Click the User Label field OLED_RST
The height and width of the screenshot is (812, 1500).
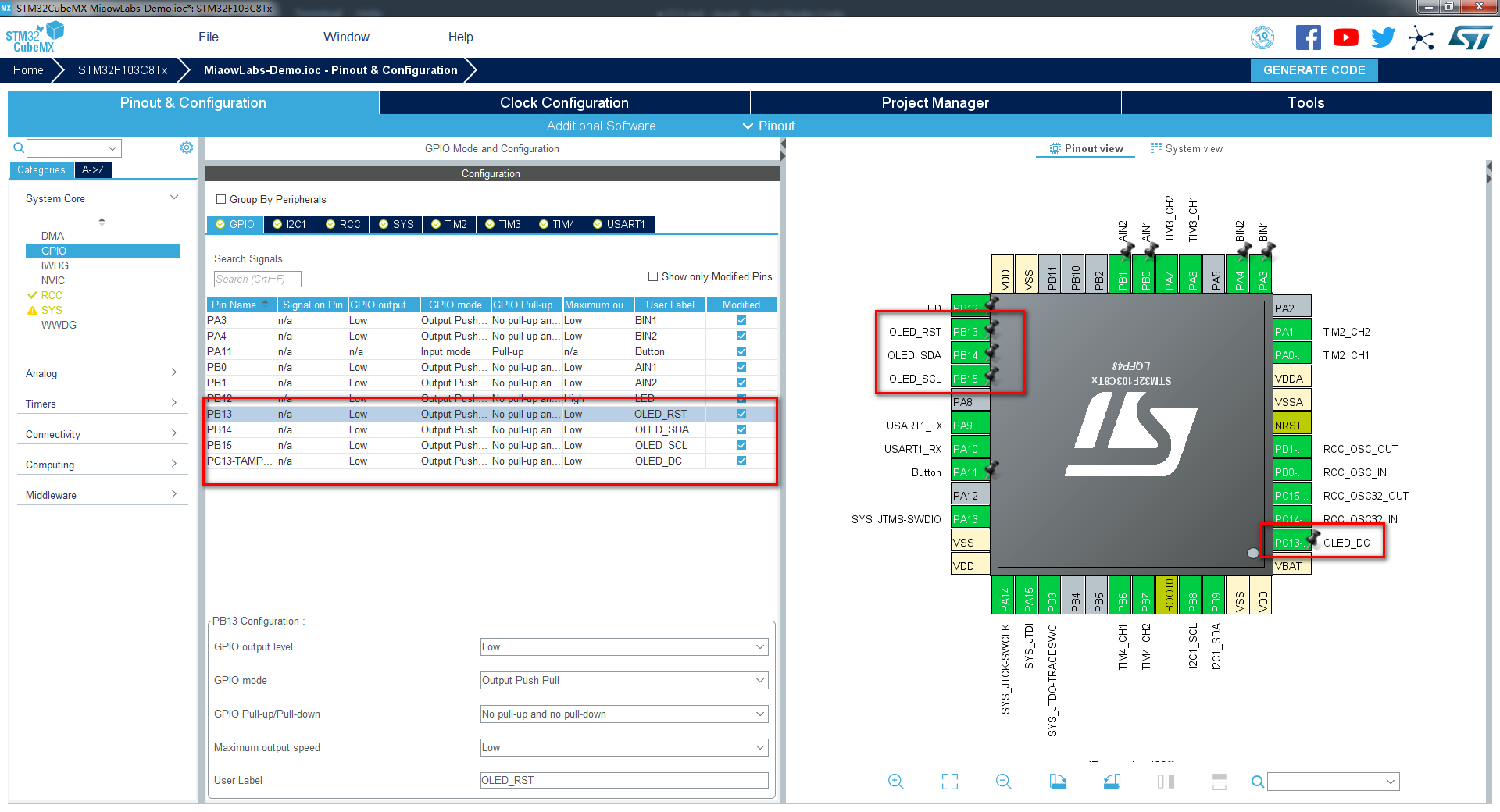tap(624, 780)
